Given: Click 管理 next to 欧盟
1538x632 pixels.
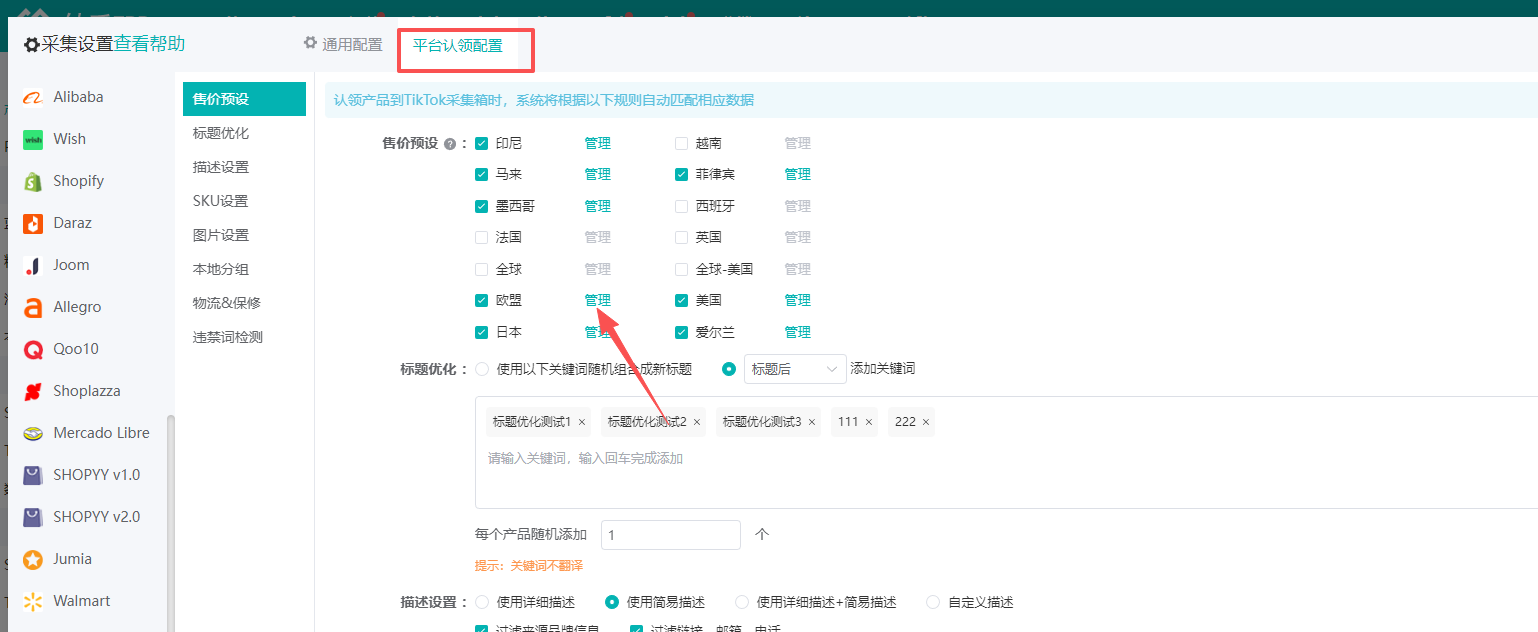Looking at the screenshot, I should click(x=597, y=299).
